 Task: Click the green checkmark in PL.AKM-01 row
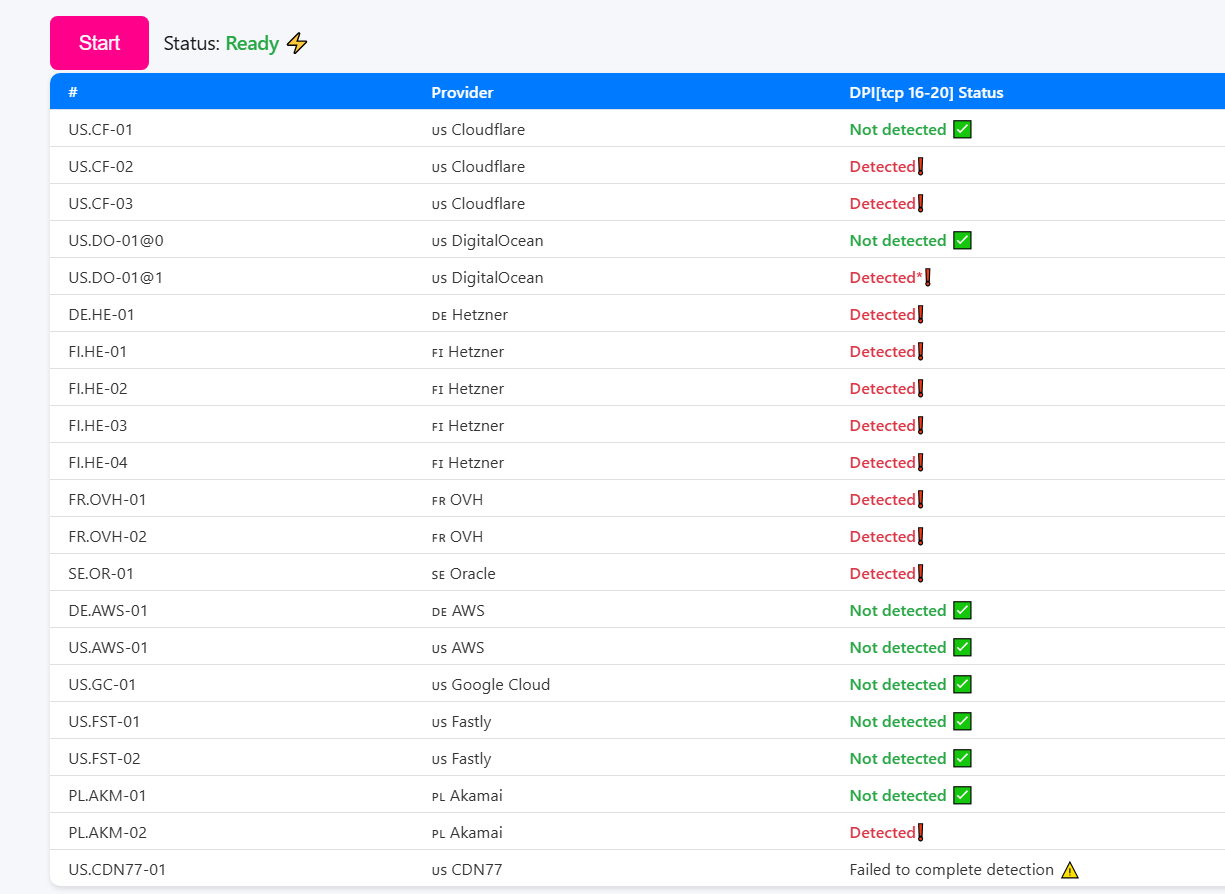[962, 795]
